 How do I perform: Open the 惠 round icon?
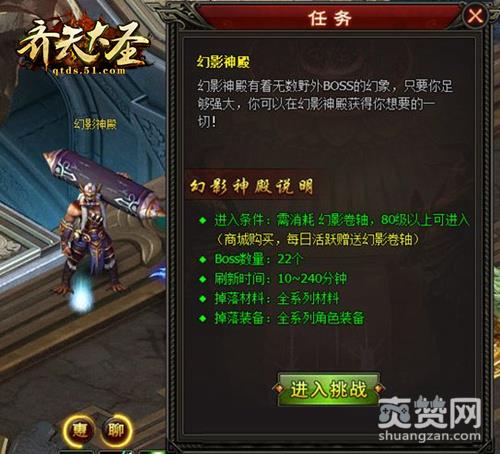[x=79, y=430]
